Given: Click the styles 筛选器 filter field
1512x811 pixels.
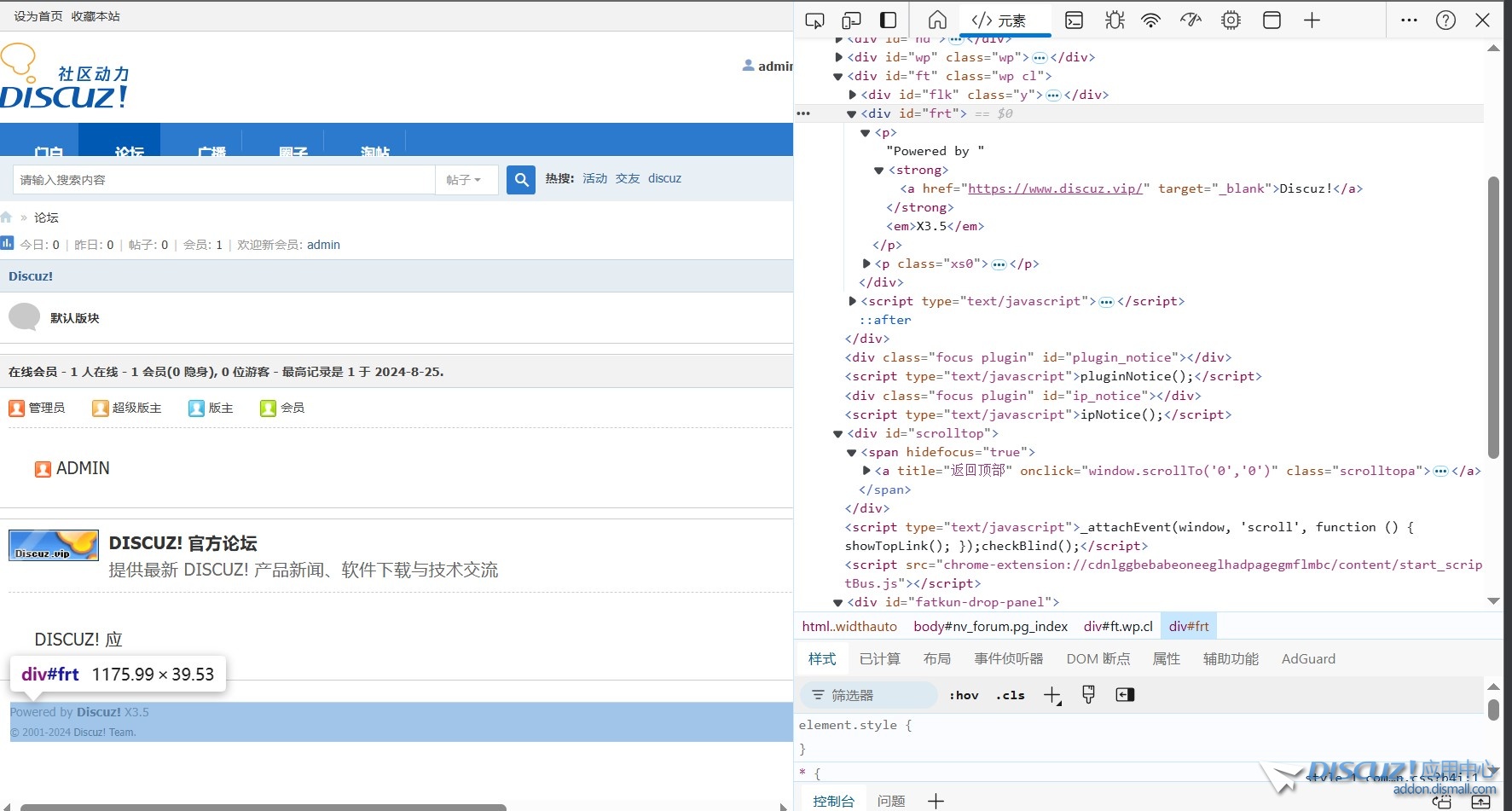Looking at the screenshot, I should click(x=869, y=696).
